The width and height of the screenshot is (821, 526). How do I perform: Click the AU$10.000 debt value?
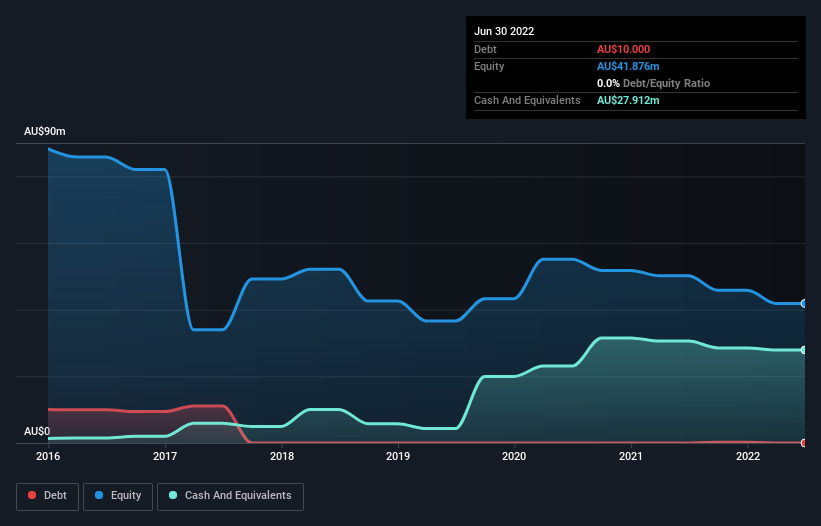(x=623, y=49)
